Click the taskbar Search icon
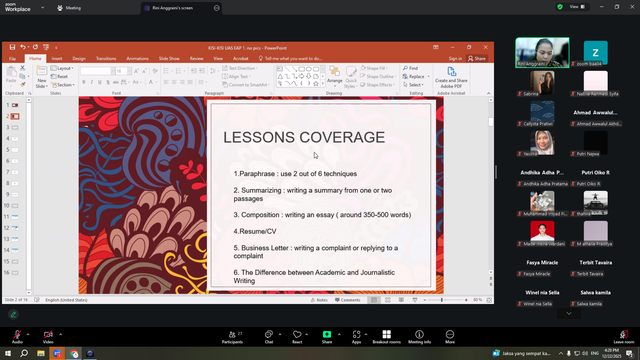This screenshot has height=360, width=640. [x=24, y=353]
